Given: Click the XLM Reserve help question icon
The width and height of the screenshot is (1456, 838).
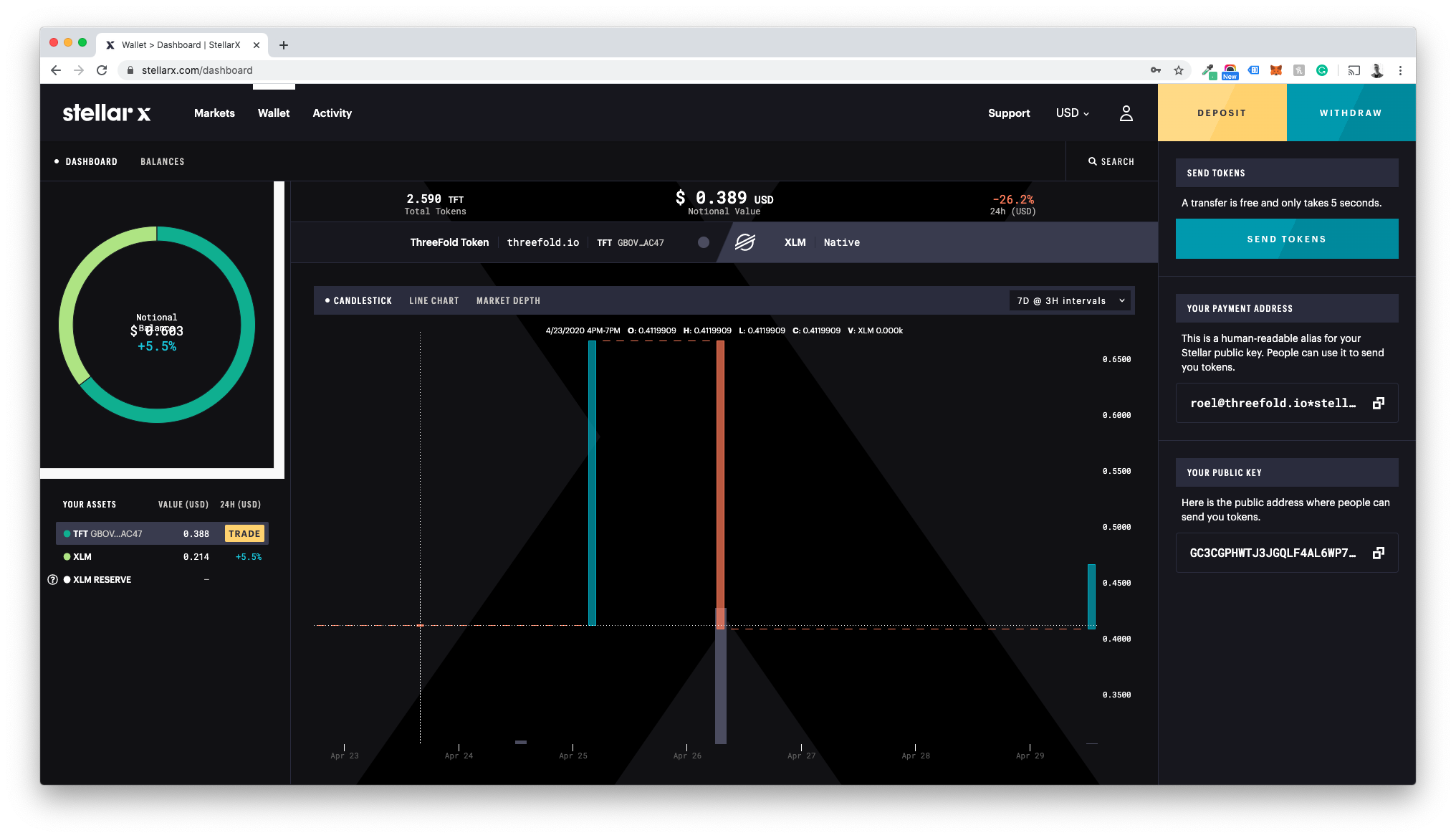Looking at the screenshot, I should coord(52,580).
